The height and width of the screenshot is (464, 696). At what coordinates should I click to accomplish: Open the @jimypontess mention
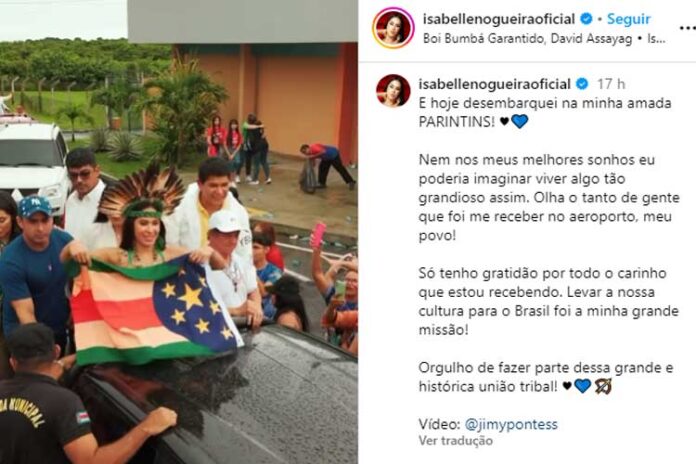511,424
